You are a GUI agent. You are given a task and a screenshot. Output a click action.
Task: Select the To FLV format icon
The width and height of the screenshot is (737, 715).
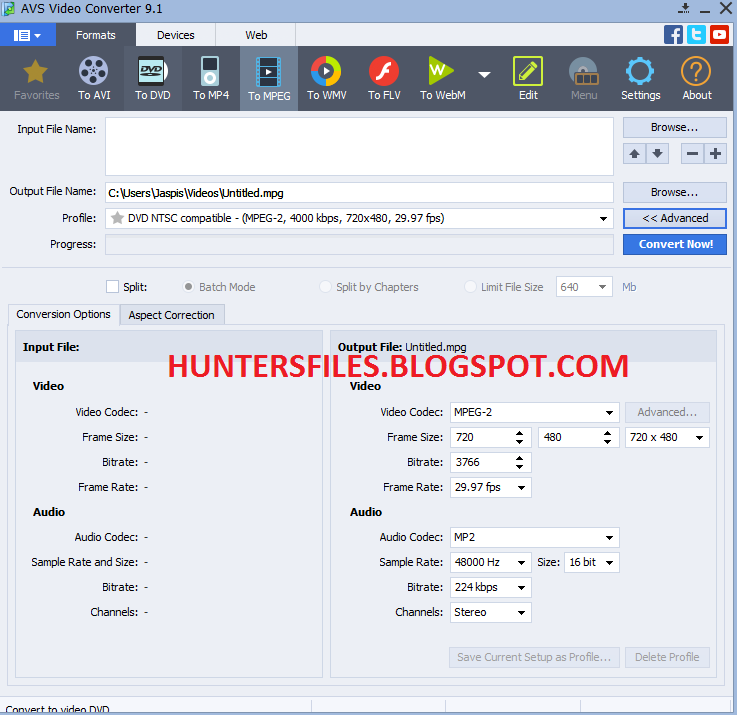pos(384,79)
